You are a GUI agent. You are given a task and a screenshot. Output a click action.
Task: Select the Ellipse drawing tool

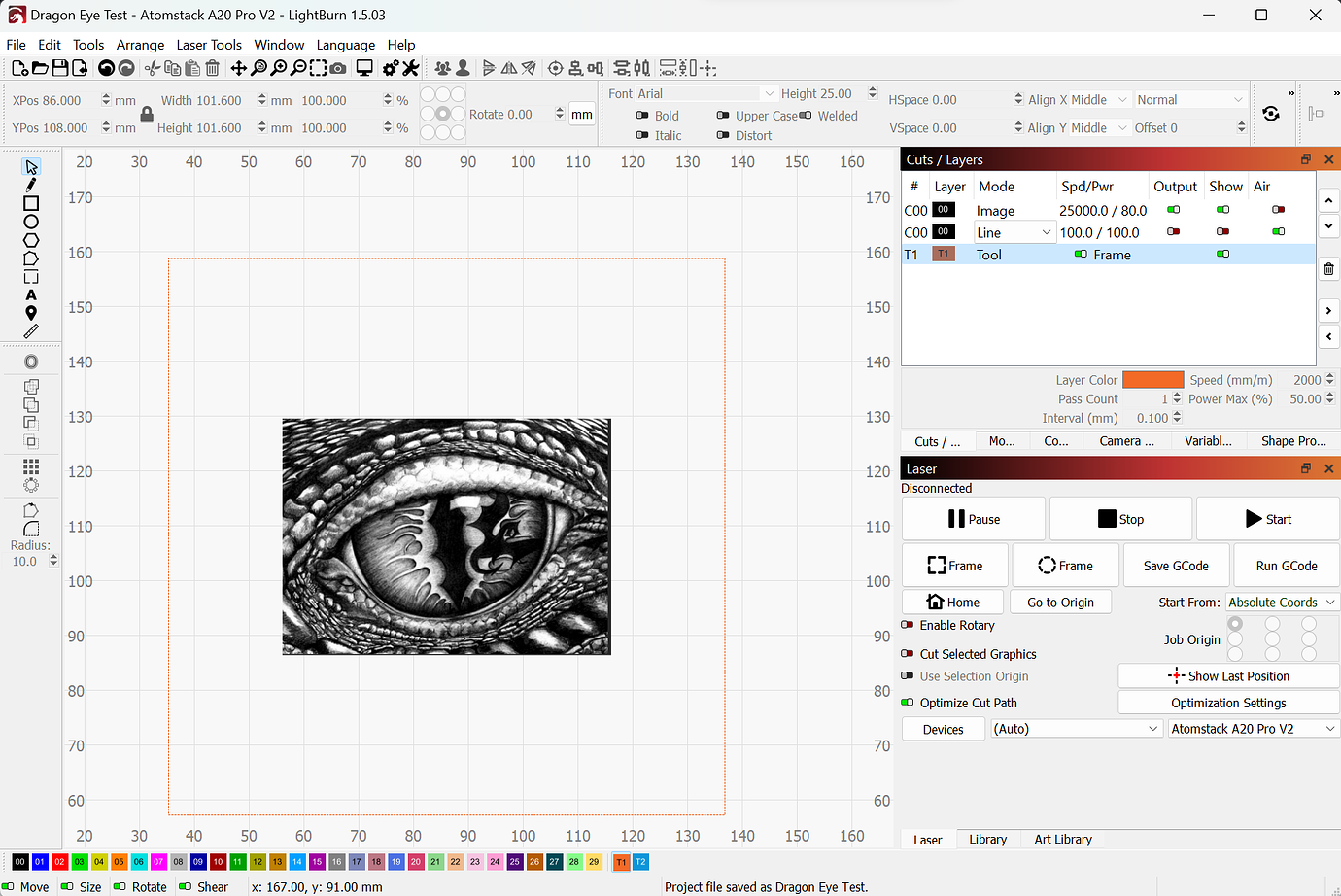(31, 222)
